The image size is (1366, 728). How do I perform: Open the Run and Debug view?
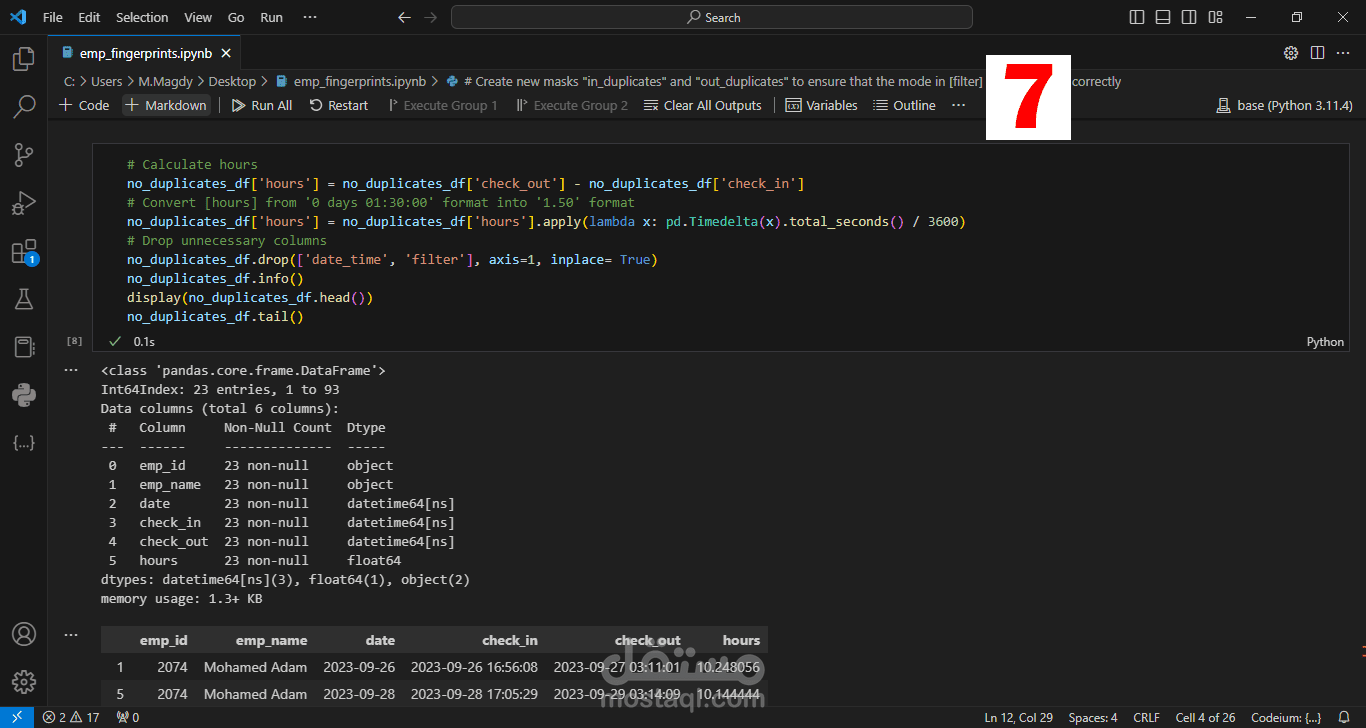tap(24, 203)
